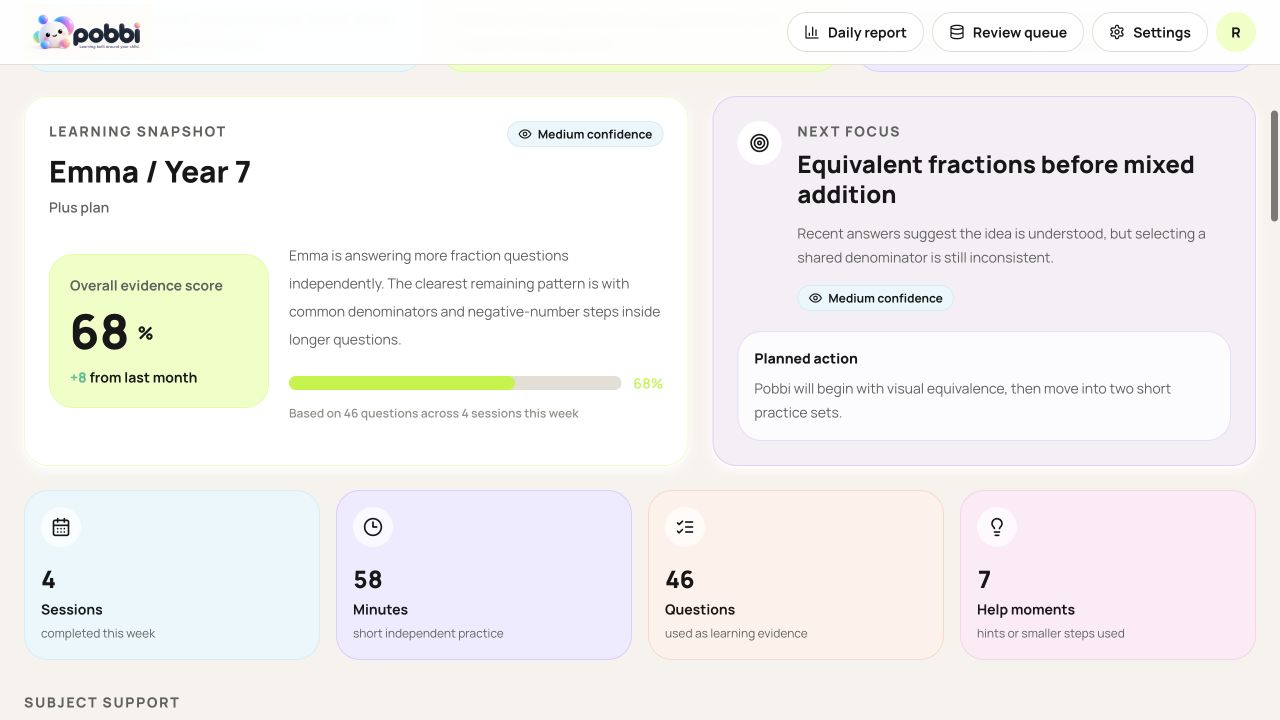
Task: Open Settings
Action: tap(1150, 32)
